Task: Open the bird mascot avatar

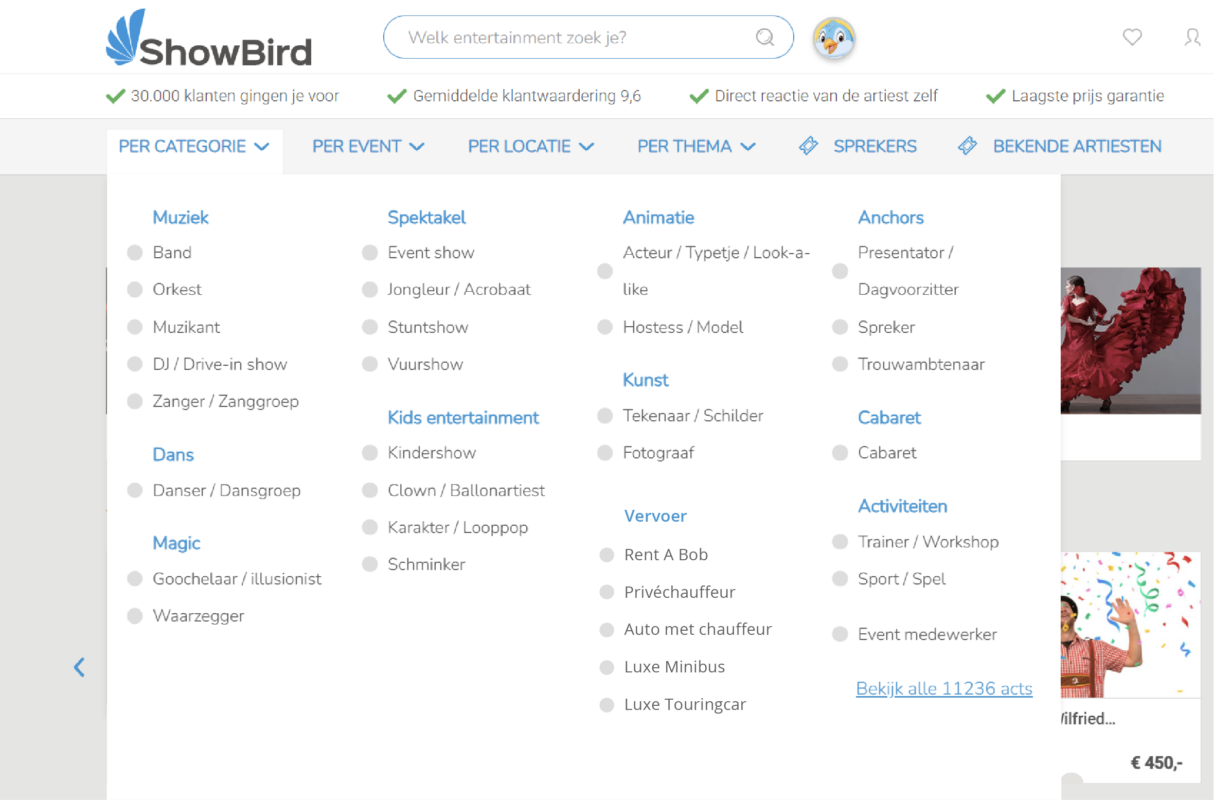Action: pyautogui.click(x=834, y=39)
